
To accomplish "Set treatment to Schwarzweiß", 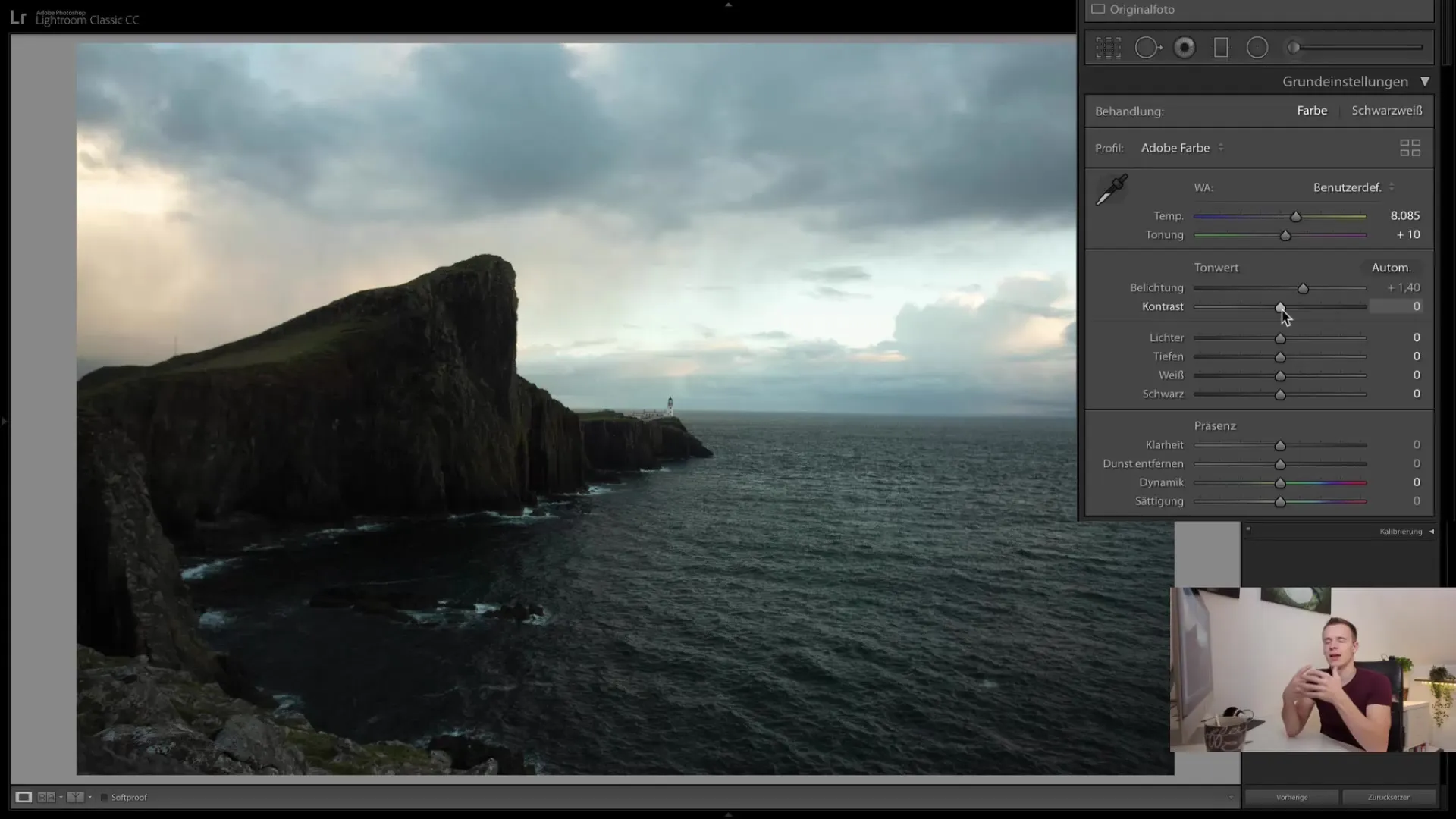I will (1387, 111).
